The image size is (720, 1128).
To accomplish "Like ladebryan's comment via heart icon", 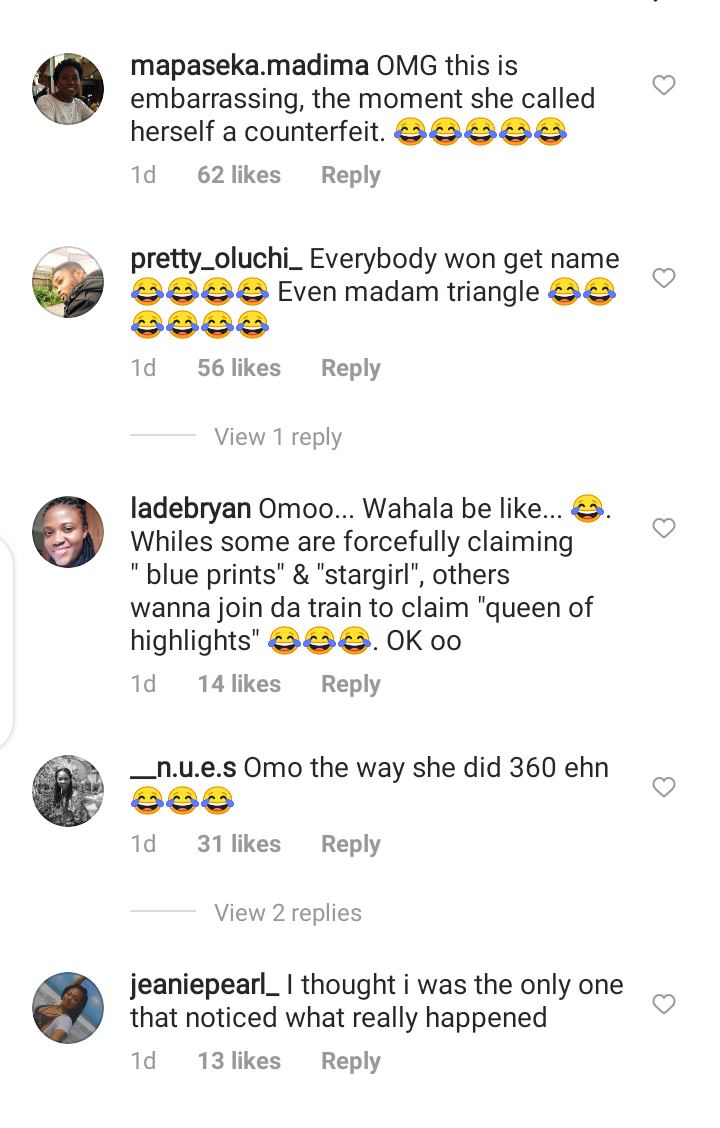I will pos(663,528).
